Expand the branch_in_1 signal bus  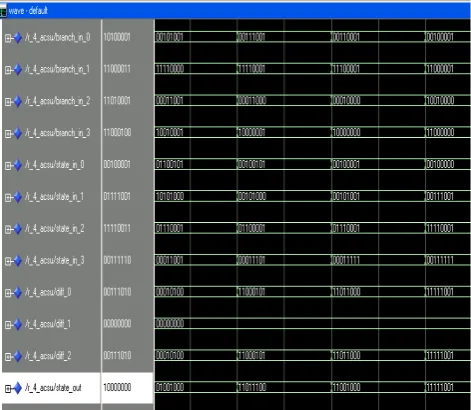pos(8,70)
